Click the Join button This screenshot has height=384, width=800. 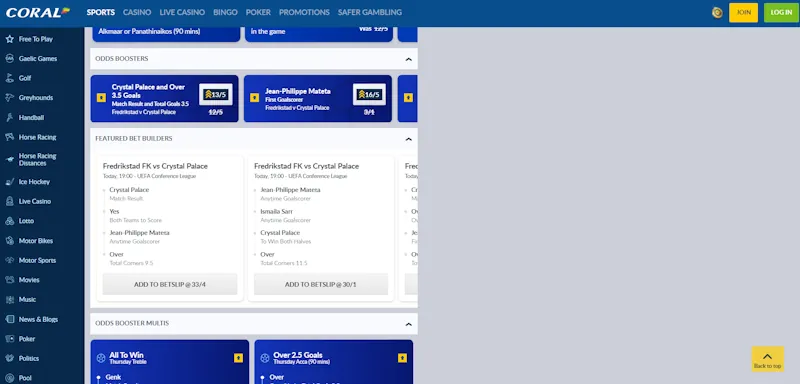click(743, 13)
